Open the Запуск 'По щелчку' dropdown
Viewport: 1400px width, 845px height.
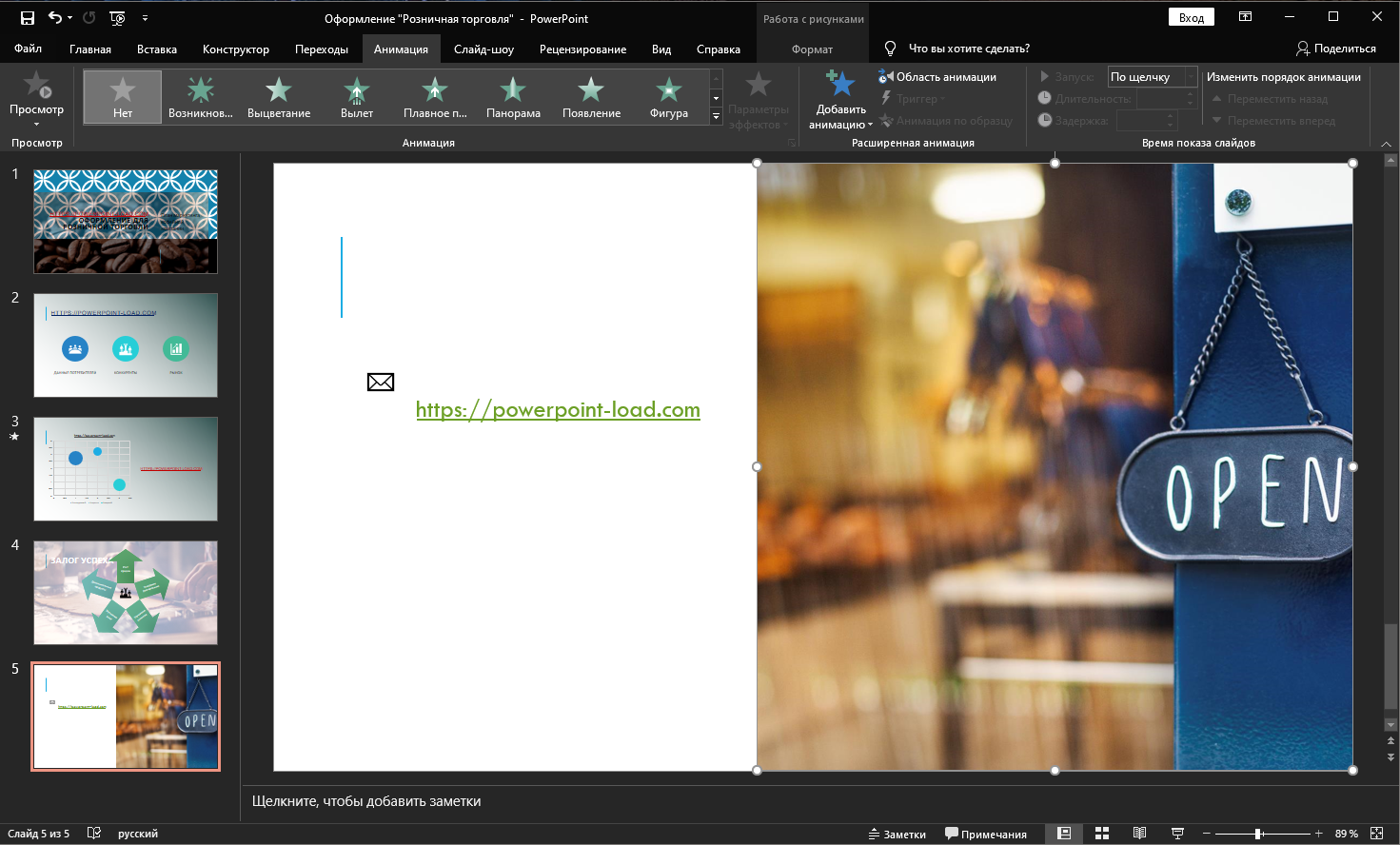pos(1190,77)
